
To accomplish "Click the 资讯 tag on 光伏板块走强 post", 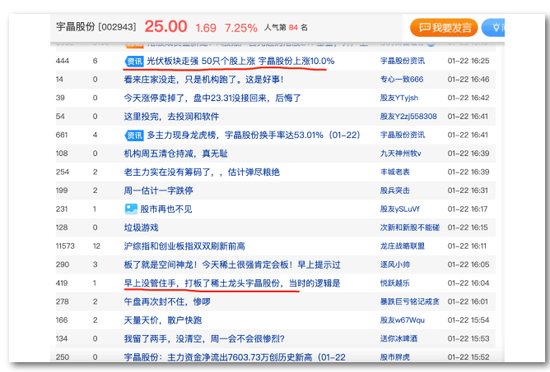I will coord(134,61).
